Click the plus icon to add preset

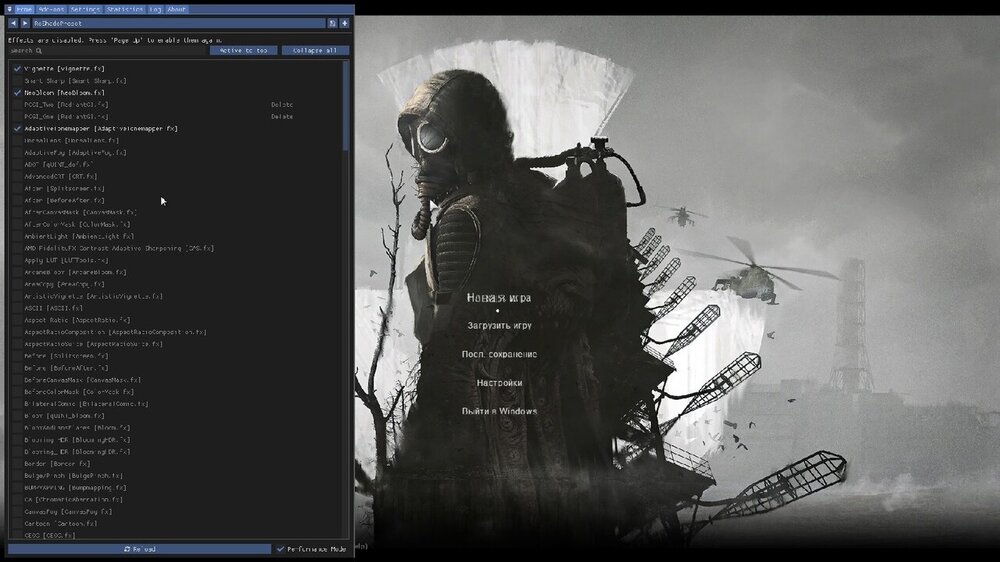click(x=345, y=23)
